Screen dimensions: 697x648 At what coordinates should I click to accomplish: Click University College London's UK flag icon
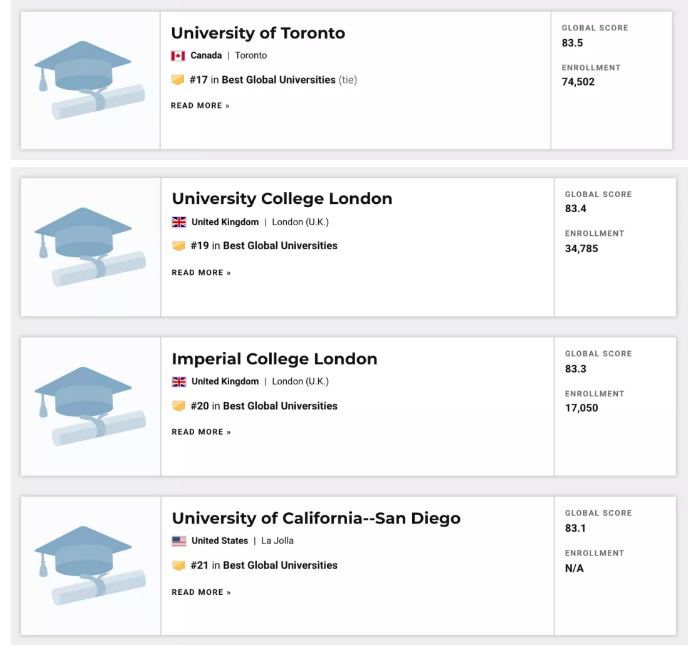coord(179,222)
